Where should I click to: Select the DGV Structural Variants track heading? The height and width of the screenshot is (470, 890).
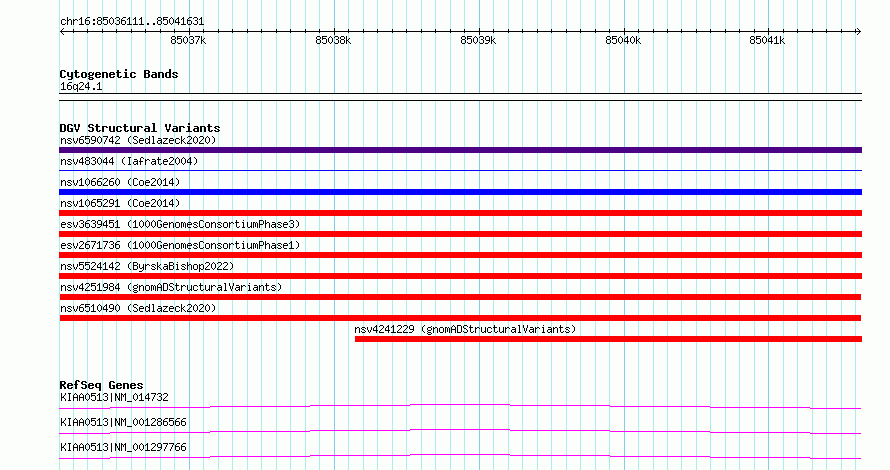(140, 128)
